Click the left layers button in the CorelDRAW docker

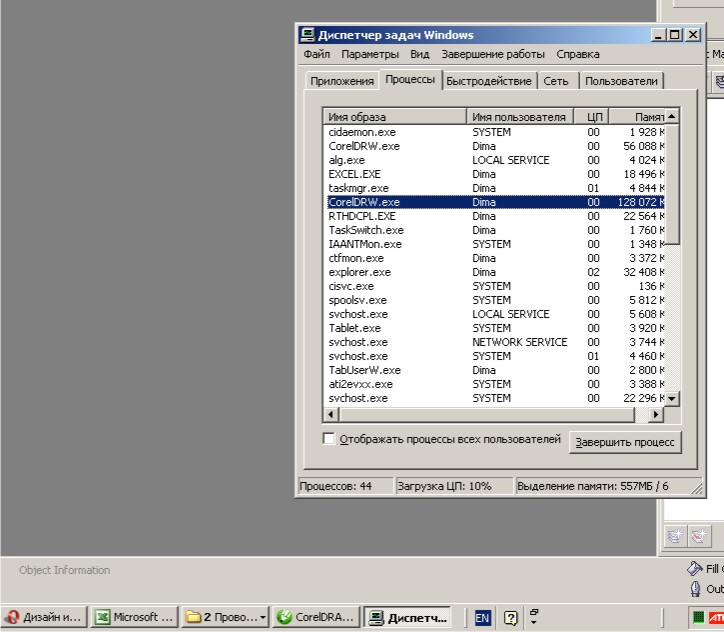point(676,536)
